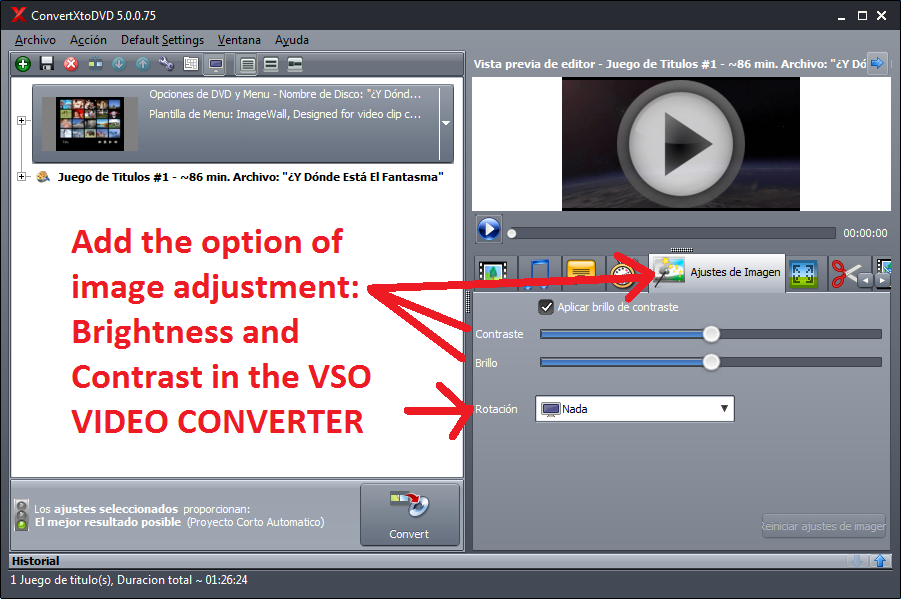Open settings with the wrench icon
Screen dimensions: 901x599
click(x=167, y=64)
